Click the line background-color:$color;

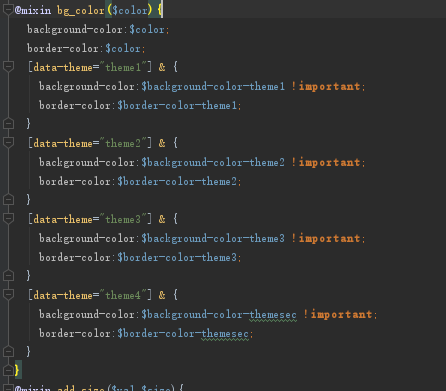point(98,30)
